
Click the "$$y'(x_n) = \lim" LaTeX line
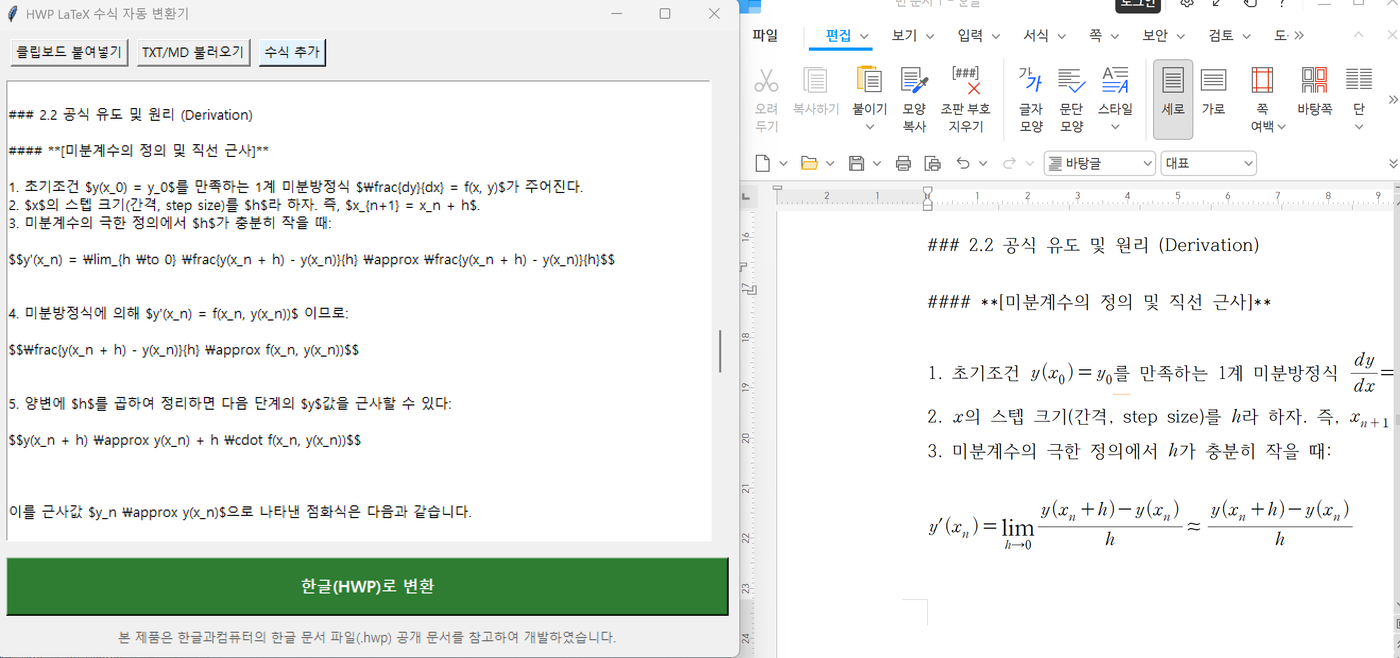311,259
